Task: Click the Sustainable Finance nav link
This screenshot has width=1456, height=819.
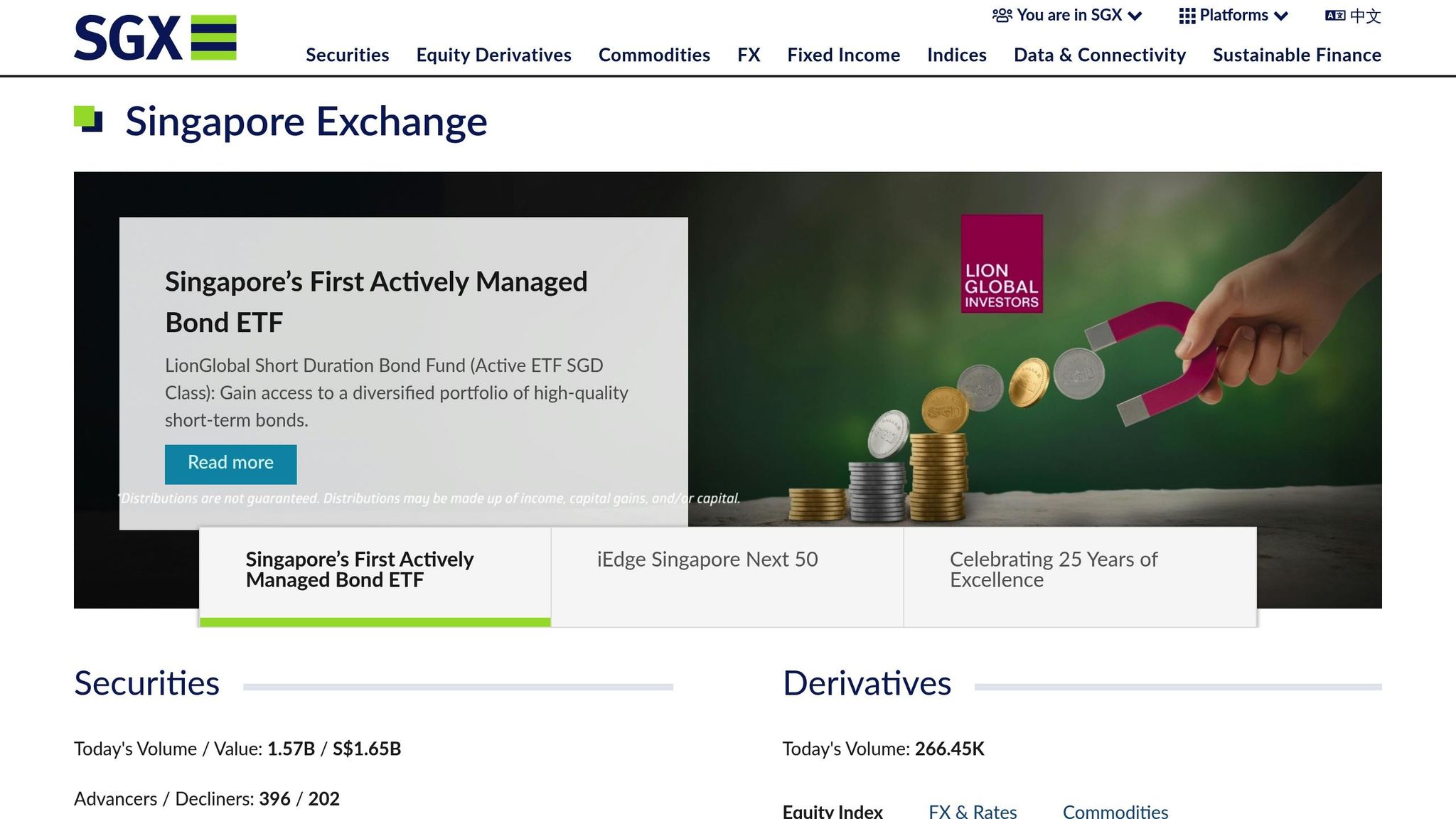Action: [x=1296, y=55]
